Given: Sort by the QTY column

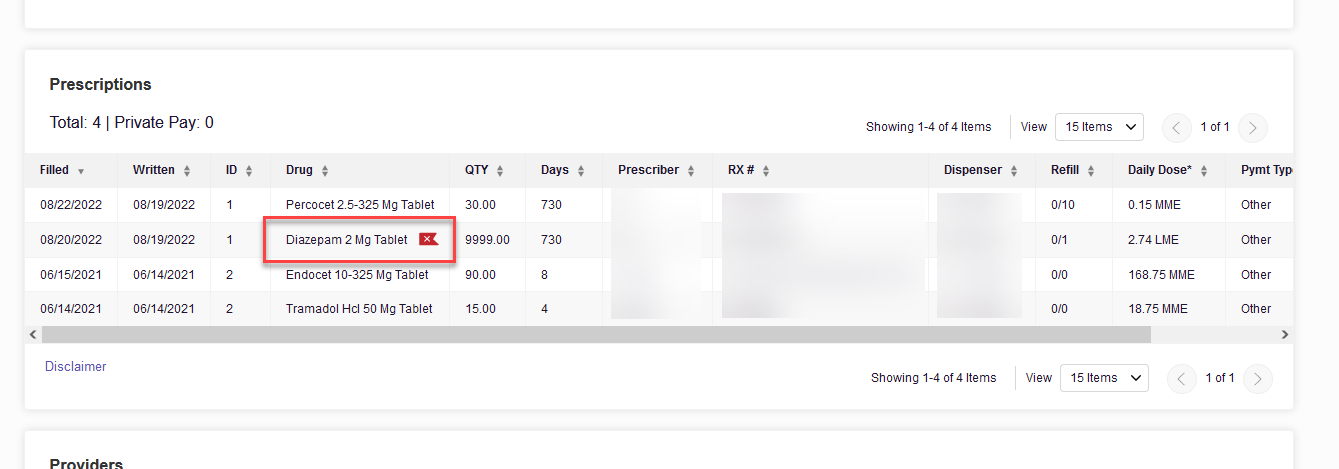Looking at the screenshot, I should pos(500,171).
